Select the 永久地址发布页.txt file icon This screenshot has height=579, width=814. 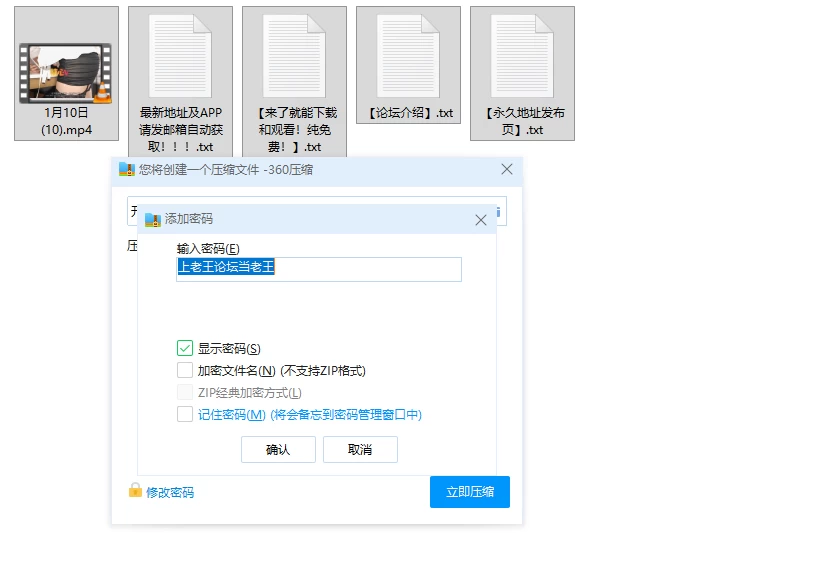(x=522, y=56)
